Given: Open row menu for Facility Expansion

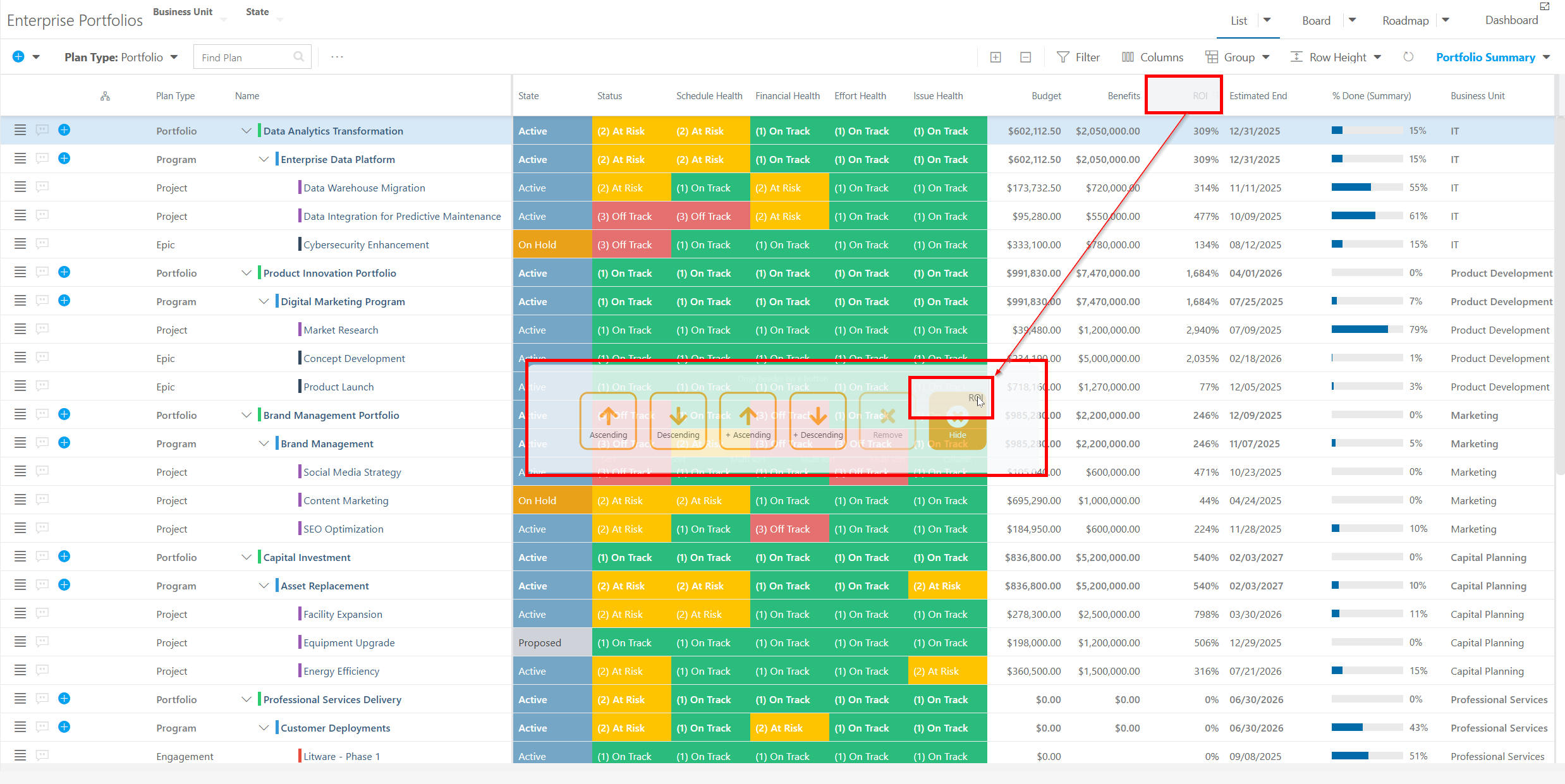Looking at the screenshot, I should [x=20, y=613].
